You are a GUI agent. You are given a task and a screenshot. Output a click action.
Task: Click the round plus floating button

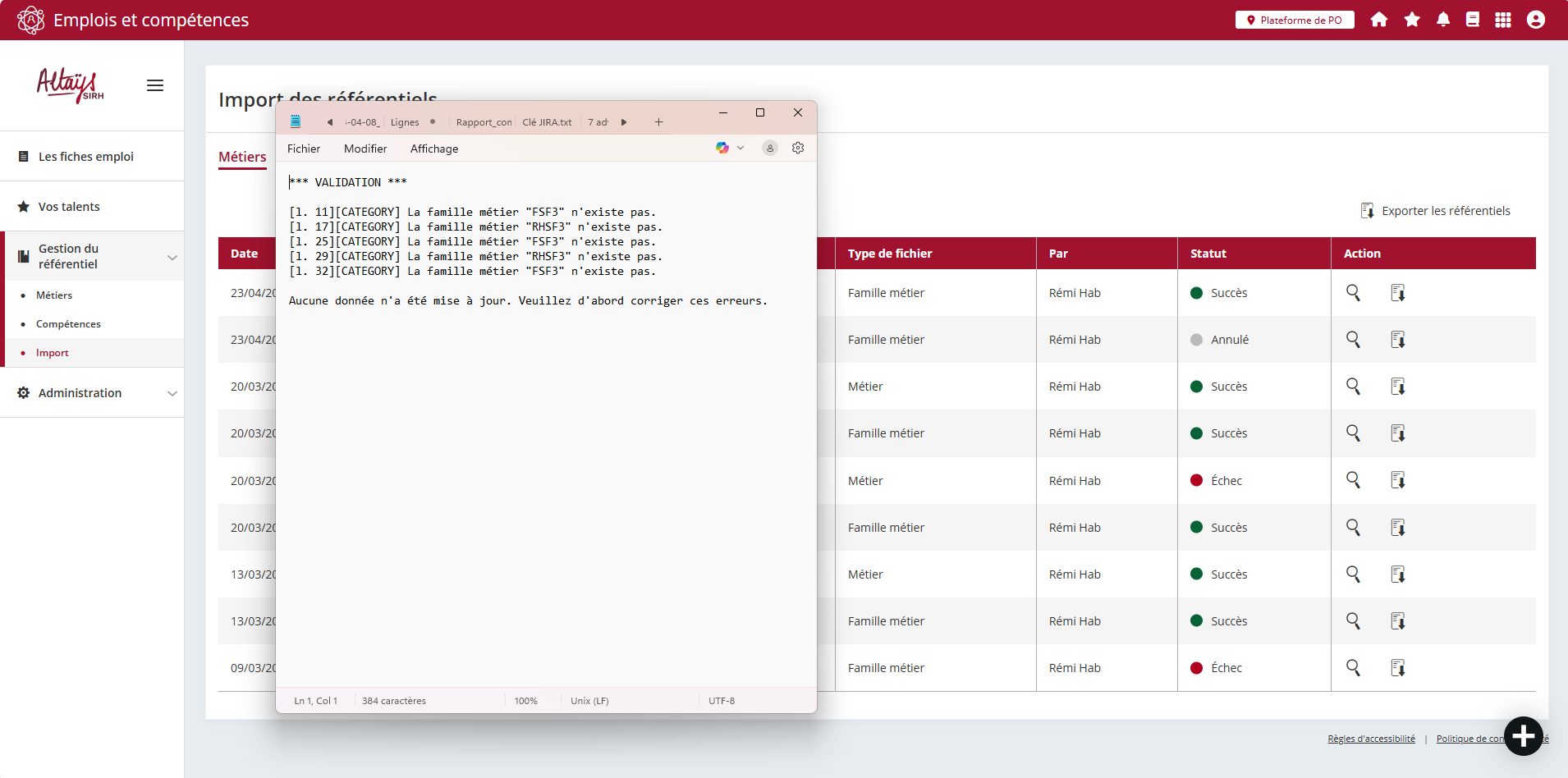pyautogui.click(x=1524, y=736)
